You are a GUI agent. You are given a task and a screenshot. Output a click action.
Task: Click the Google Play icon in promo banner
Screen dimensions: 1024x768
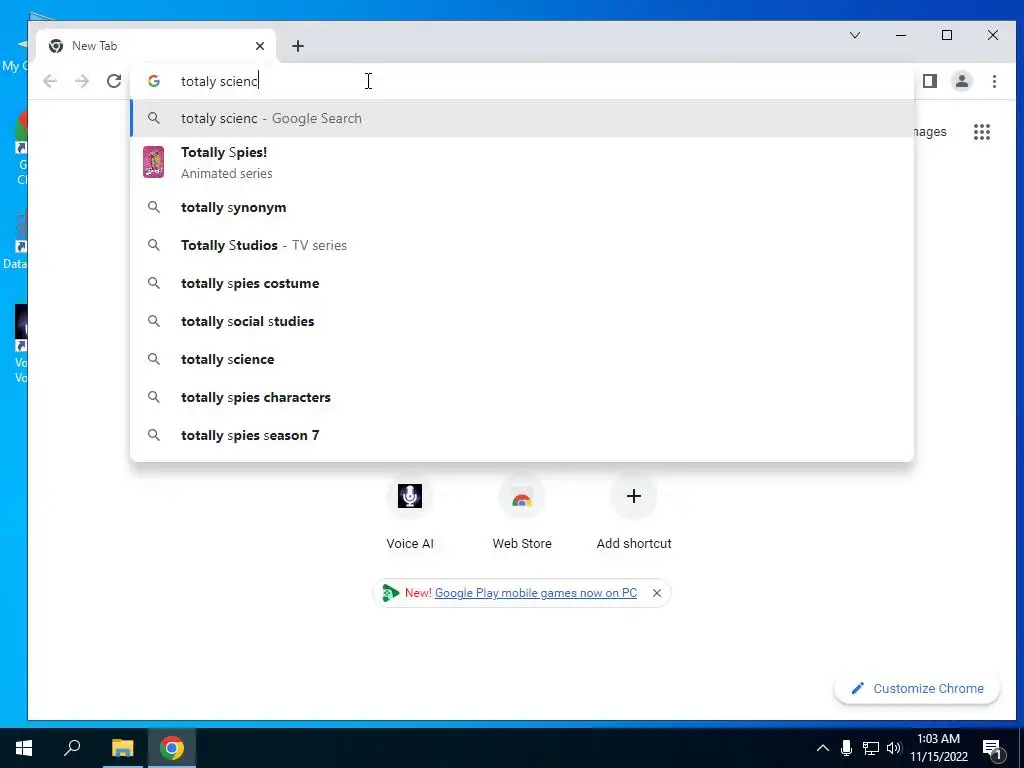[x=391, y=593]
